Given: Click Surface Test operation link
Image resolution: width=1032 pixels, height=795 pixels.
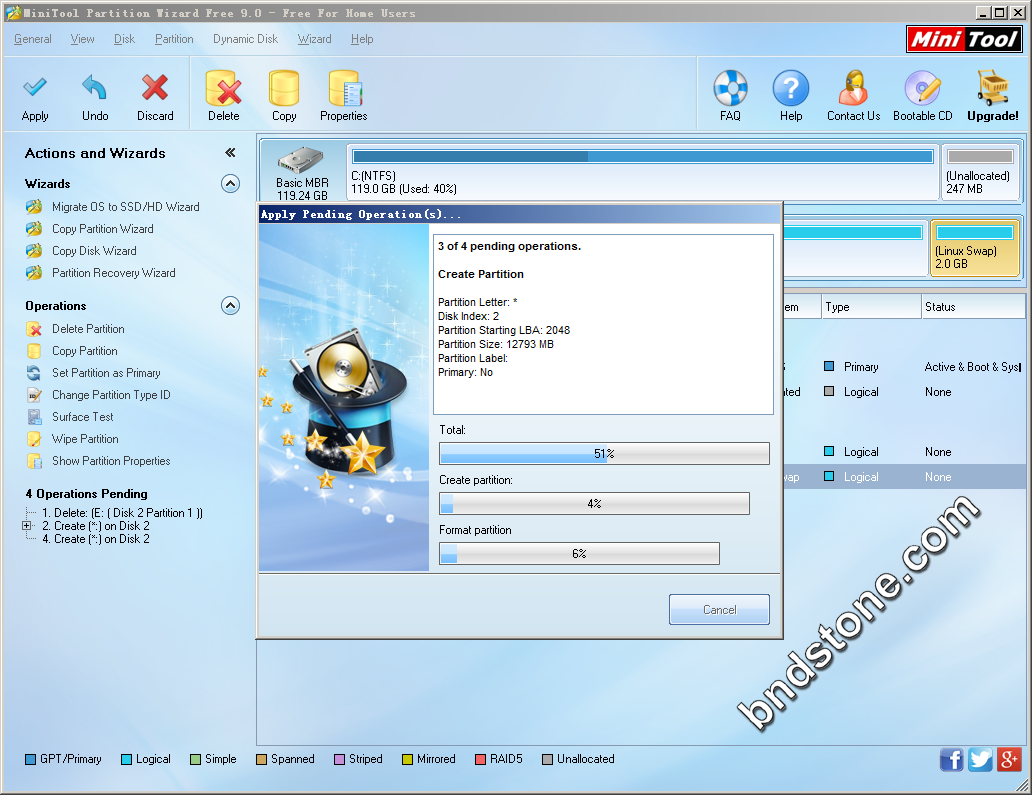Looking at the screenshot, I should click(83, 417).
